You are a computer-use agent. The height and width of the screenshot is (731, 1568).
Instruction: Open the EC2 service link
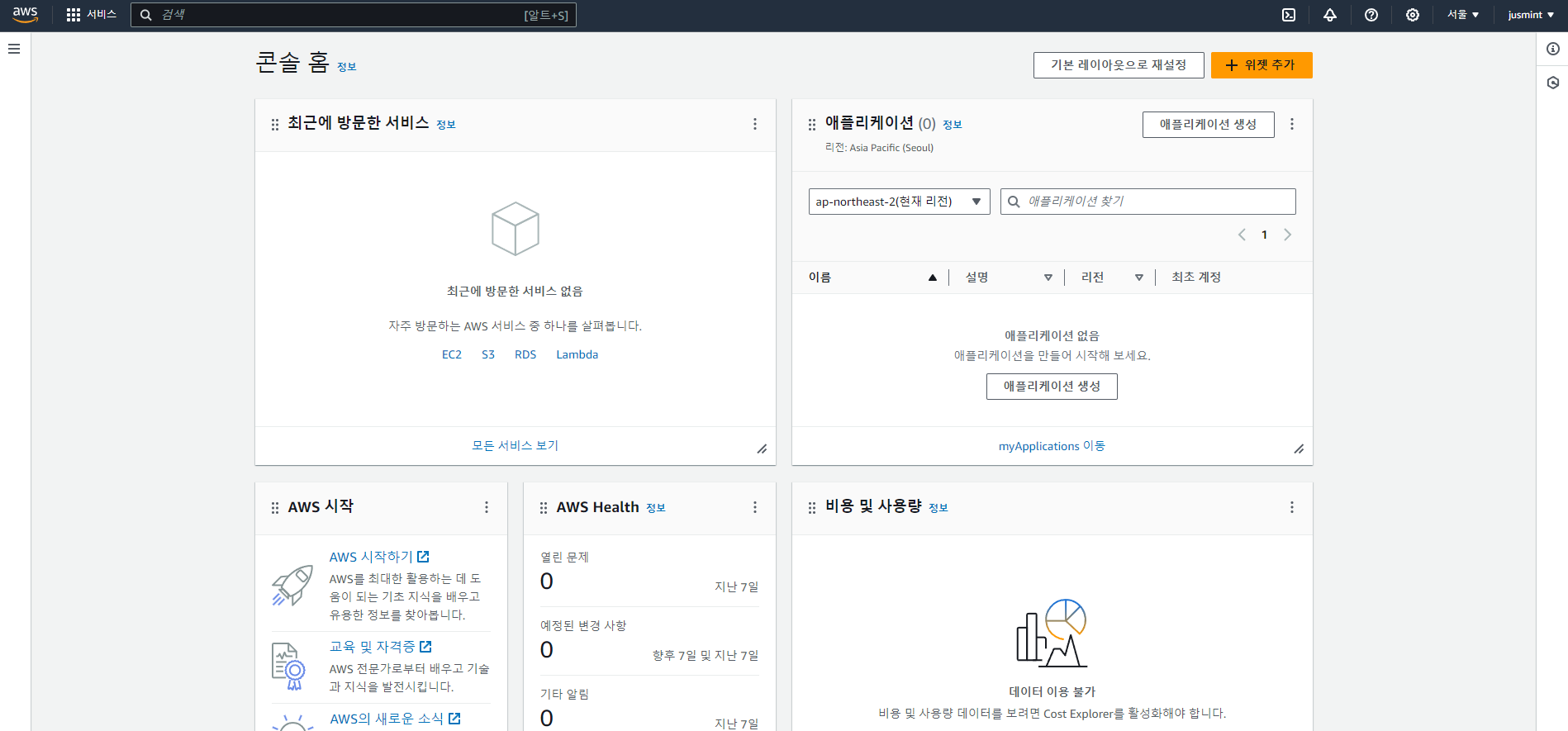pos(452,354)
